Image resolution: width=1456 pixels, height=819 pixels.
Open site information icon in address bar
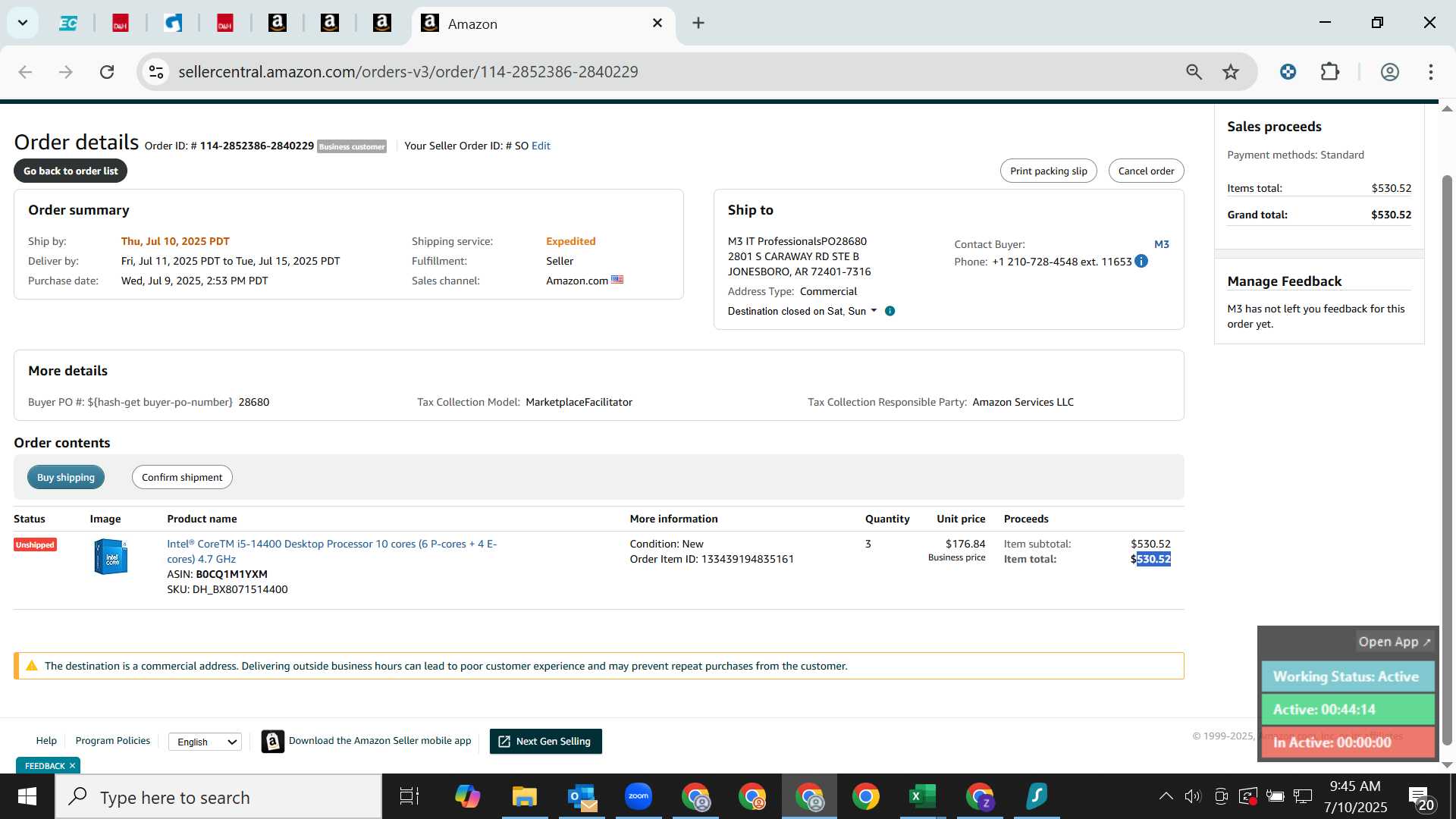156,72
